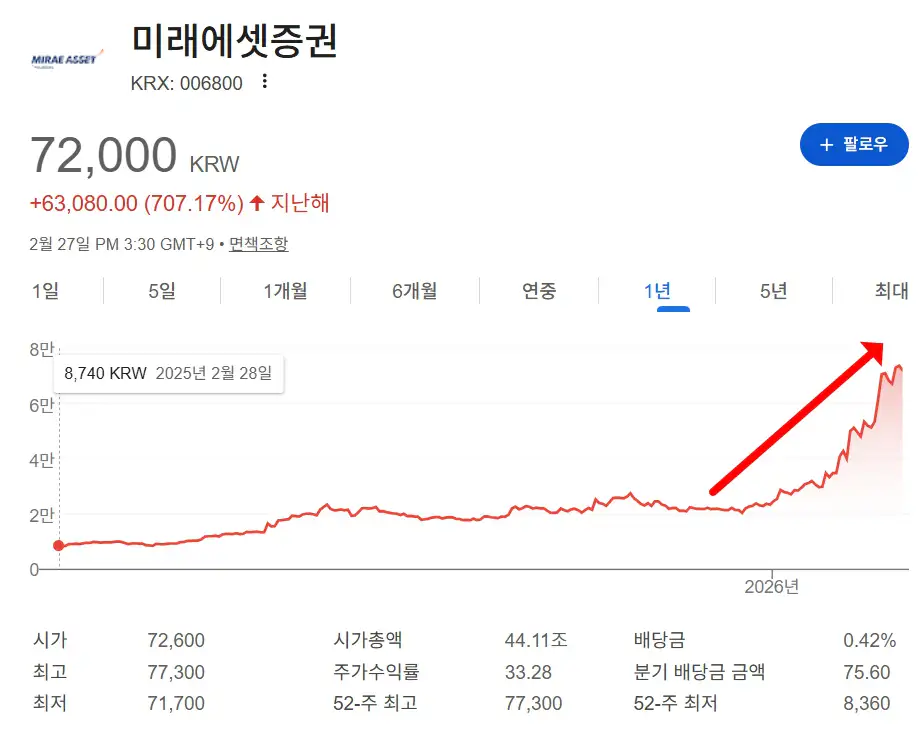
Task: Click the 시가 value 72,600
Action: pyautogui.click(x=176, y=640)
